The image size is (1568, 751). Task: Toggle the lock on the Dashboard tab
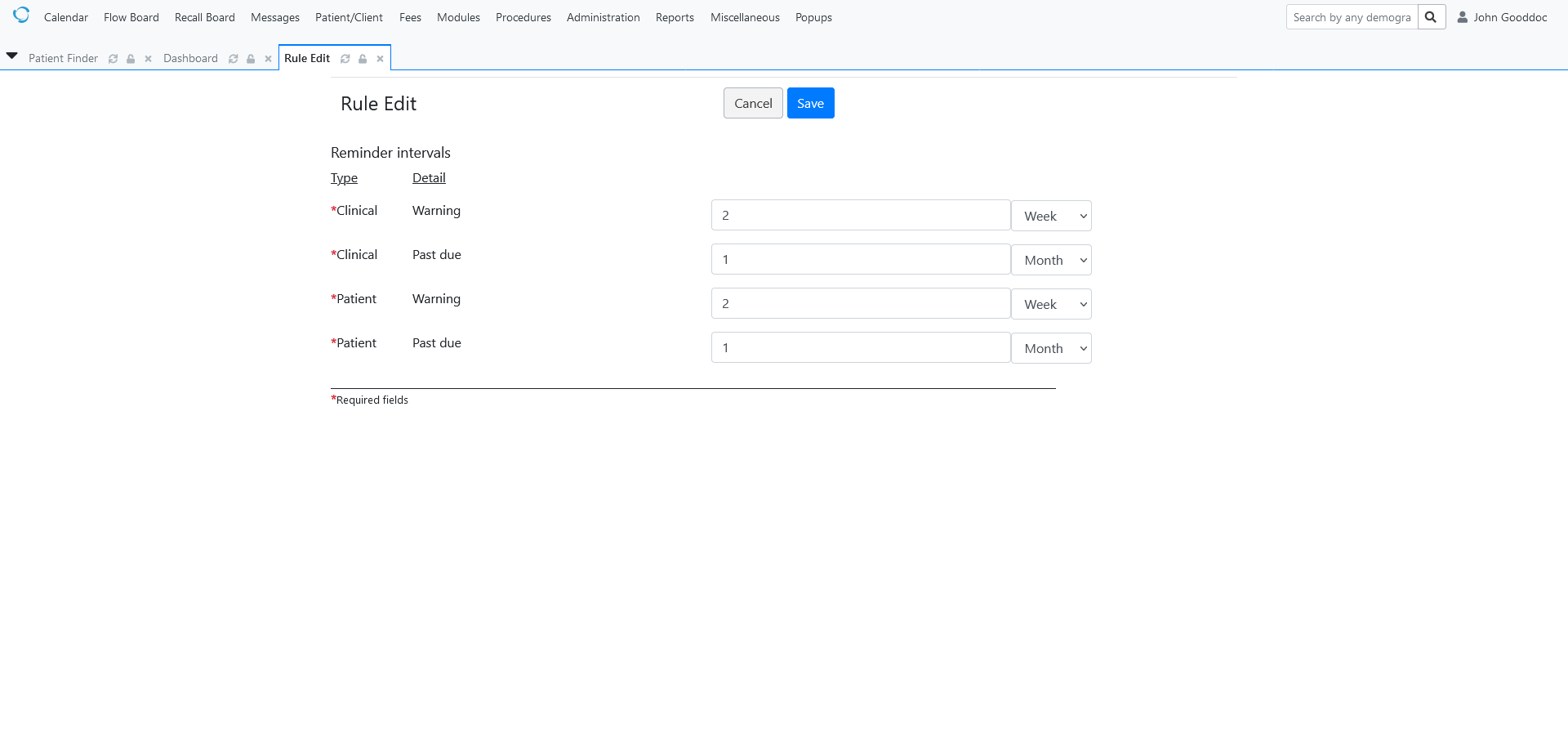pos(251,58)
